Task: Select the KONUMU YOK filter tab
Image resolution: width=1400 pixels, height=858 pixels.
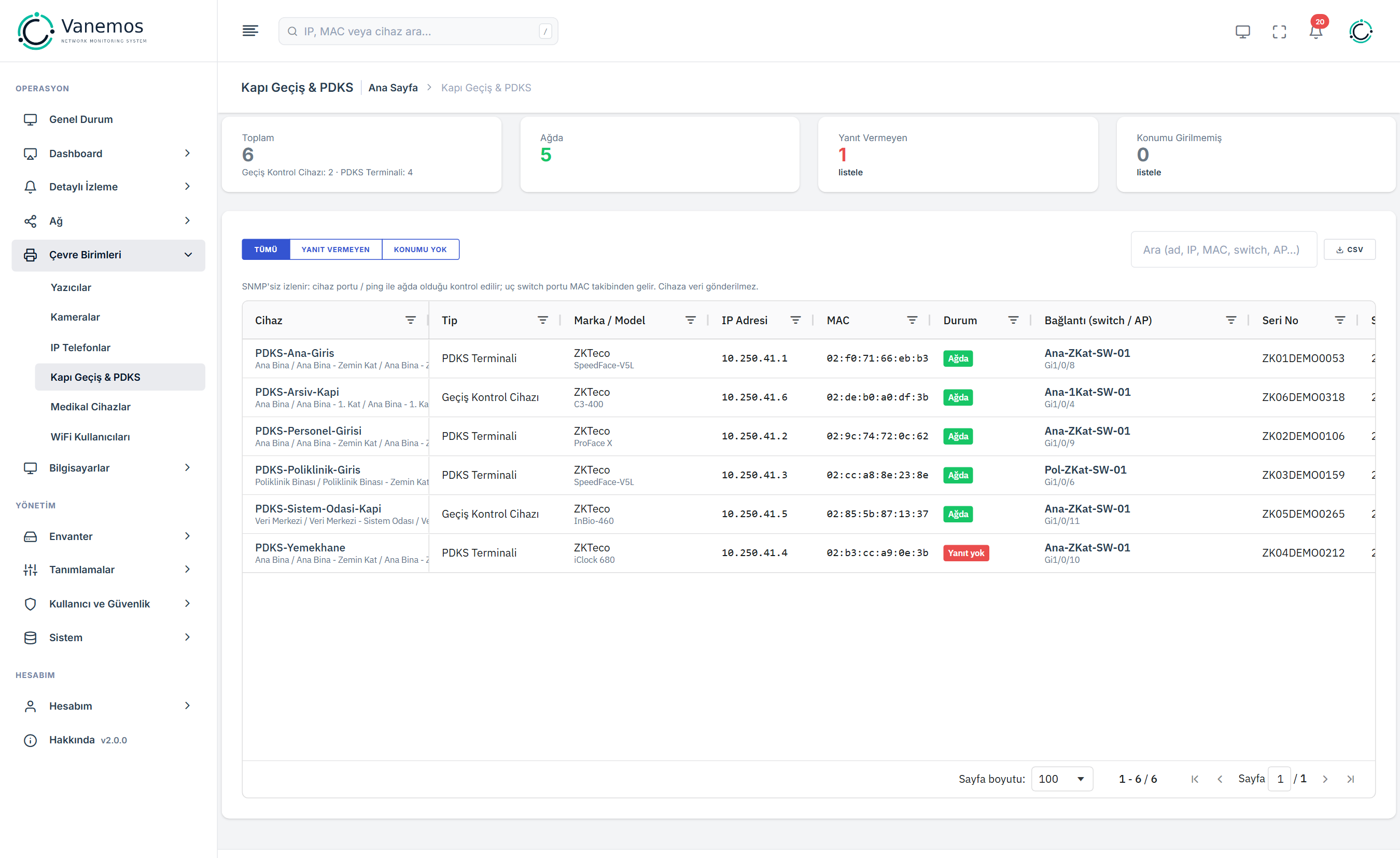Action: 421,249
